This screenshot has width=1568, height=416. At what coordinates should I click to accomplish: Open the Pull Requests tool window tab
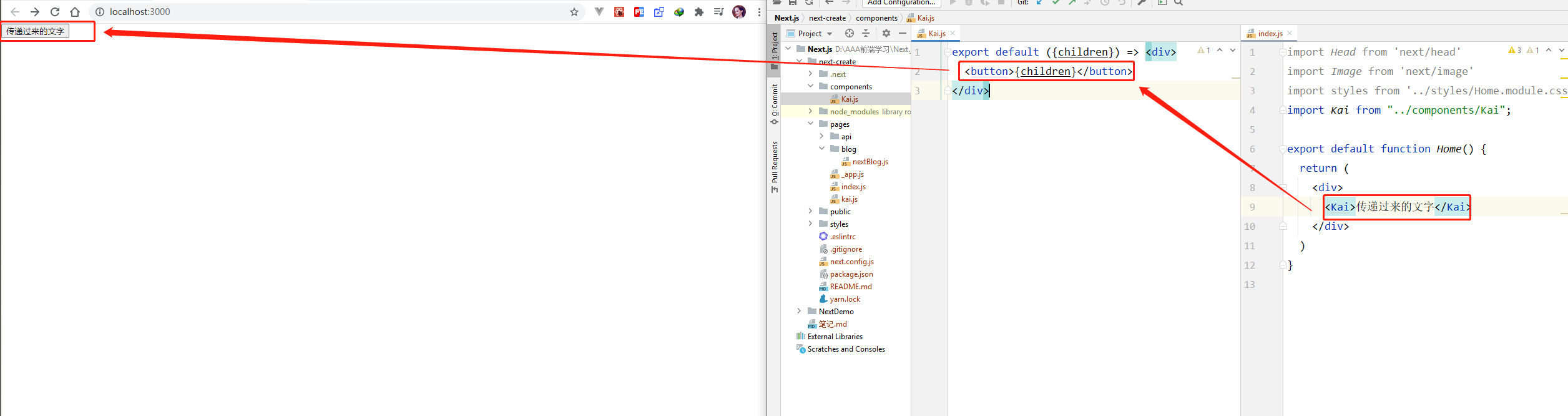tap(774, 167)
